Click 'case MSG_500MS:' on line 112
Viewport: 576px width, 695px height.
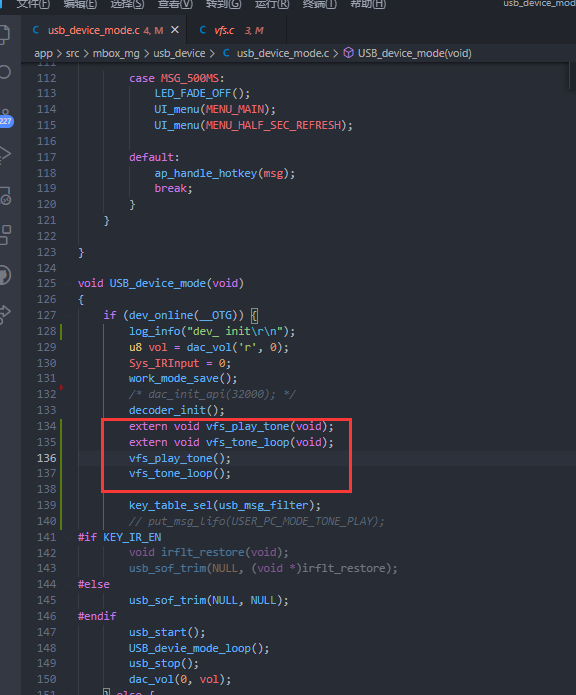point(177,78)
